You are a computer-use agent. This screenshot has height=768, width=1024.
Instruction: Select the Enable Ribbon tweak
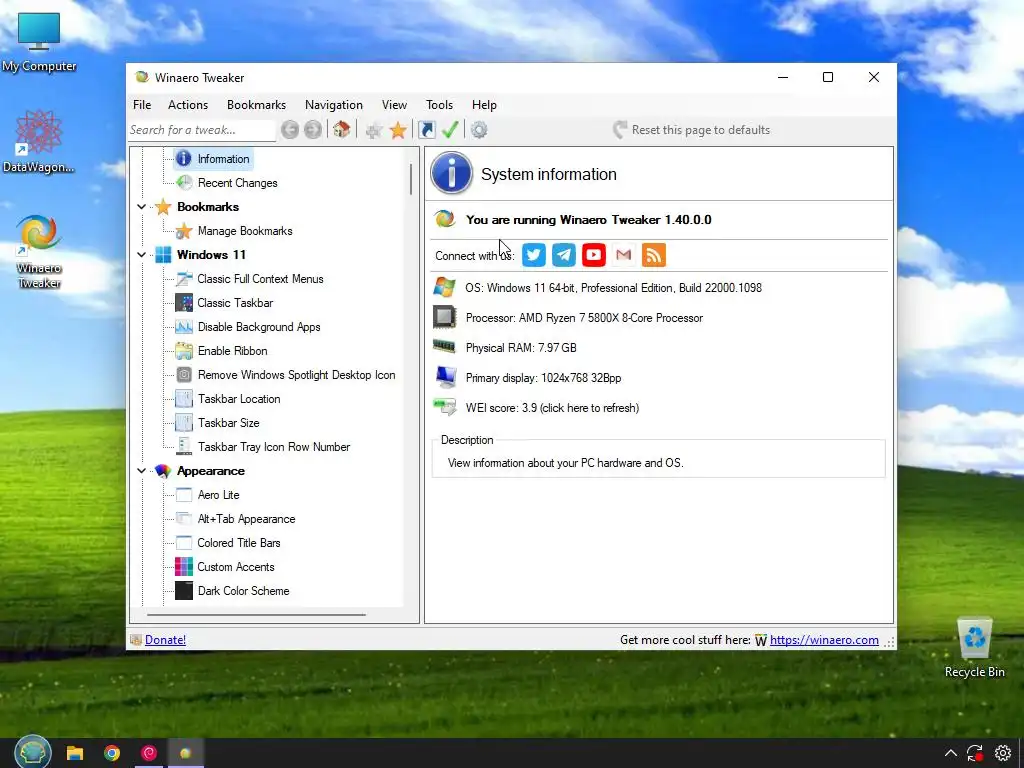coord(232,351)
